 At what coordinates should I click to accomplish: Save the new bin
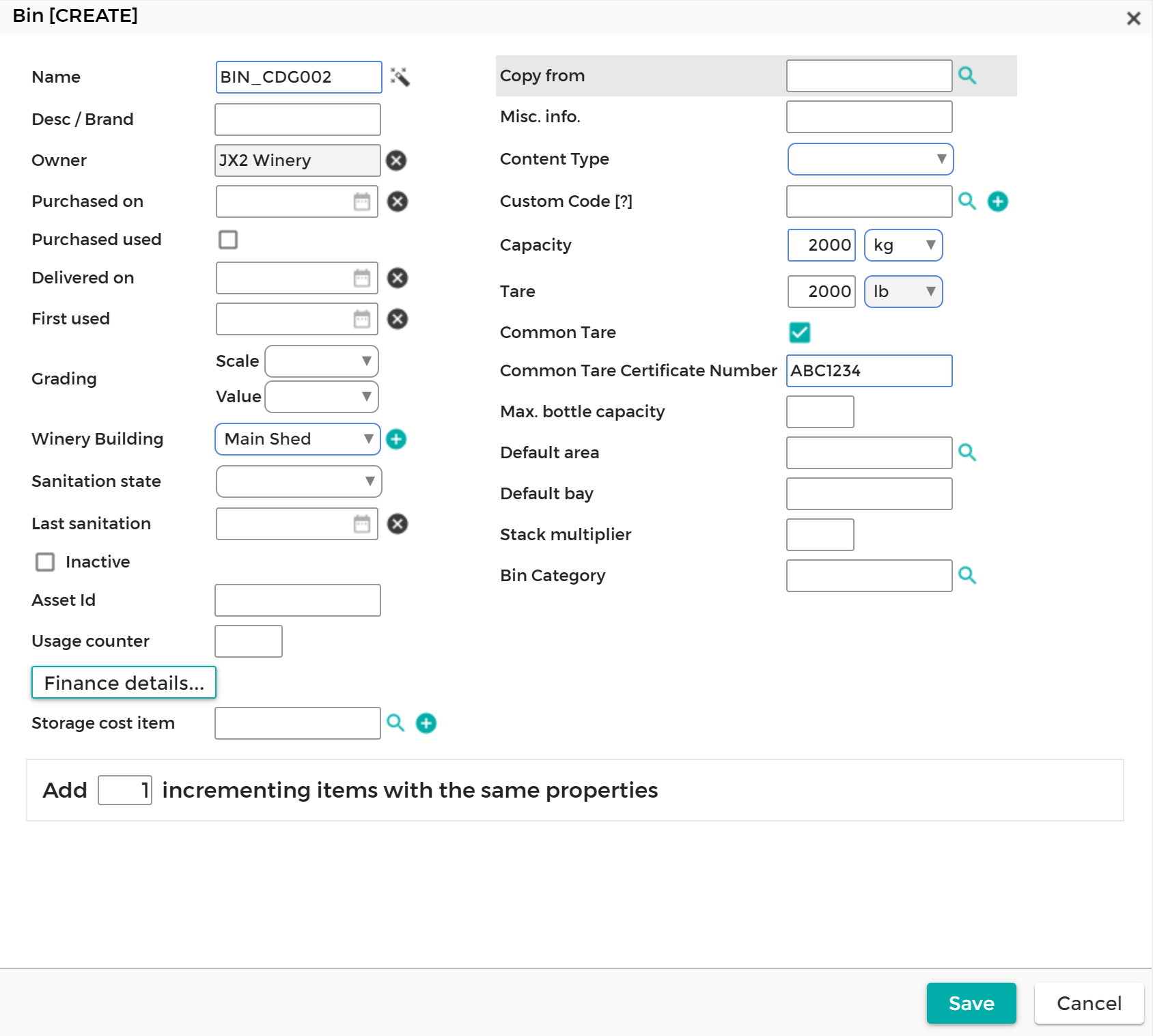tap(971, 1003)
